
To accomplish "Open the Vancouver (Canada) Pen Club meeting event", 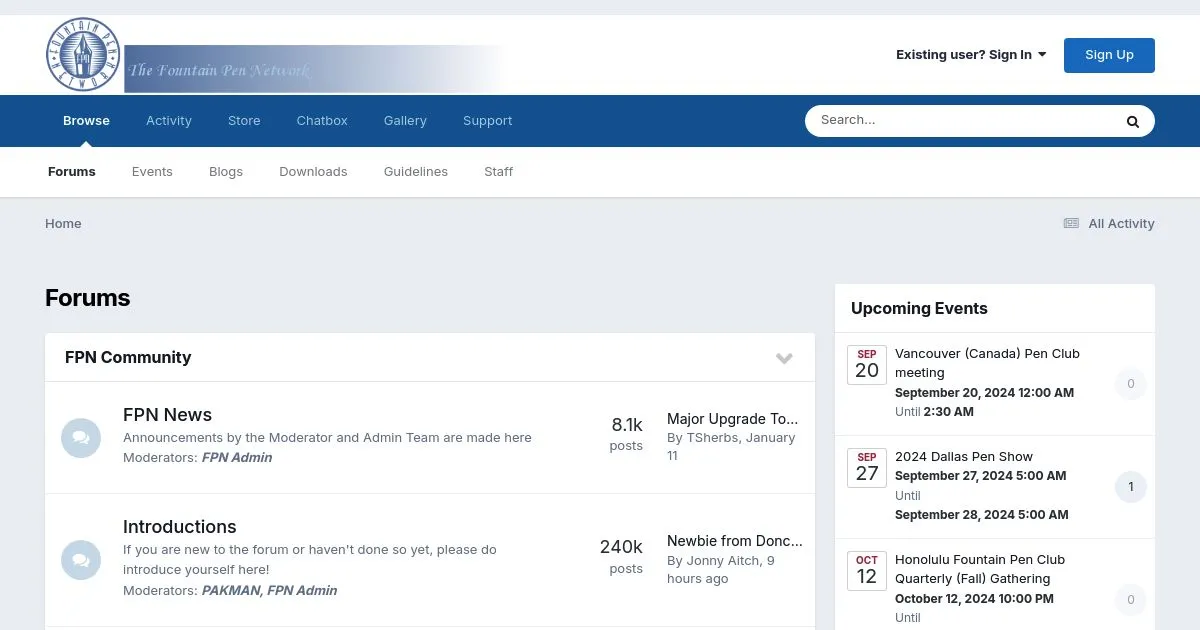I will (x=987, y=363).
